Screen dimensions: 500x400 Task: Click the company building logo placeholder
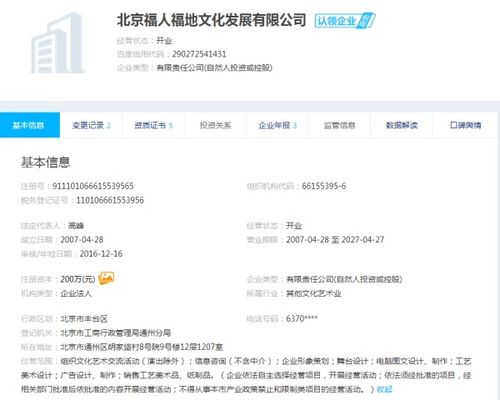57,43
